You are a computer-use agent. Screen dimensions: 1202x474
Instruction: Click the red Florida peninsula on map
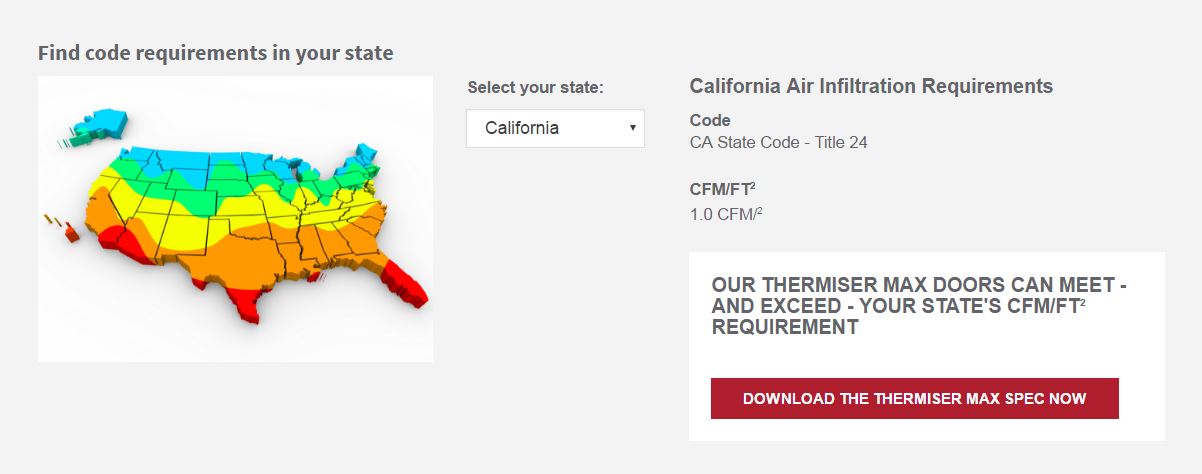(x=406, y=283)
